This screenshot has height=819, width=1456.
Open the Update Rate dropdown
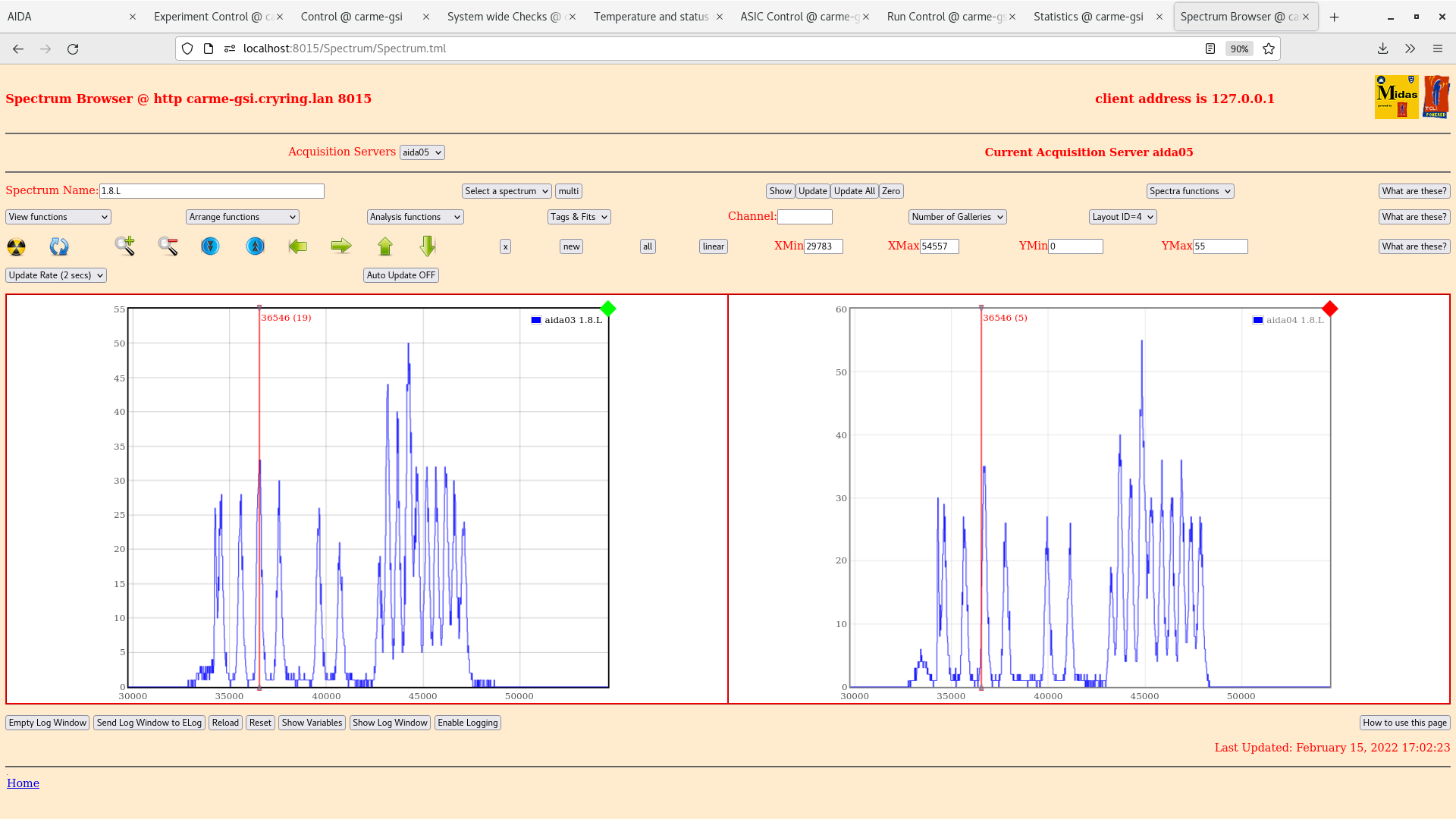pyautogui.click(x=55, y=275)
